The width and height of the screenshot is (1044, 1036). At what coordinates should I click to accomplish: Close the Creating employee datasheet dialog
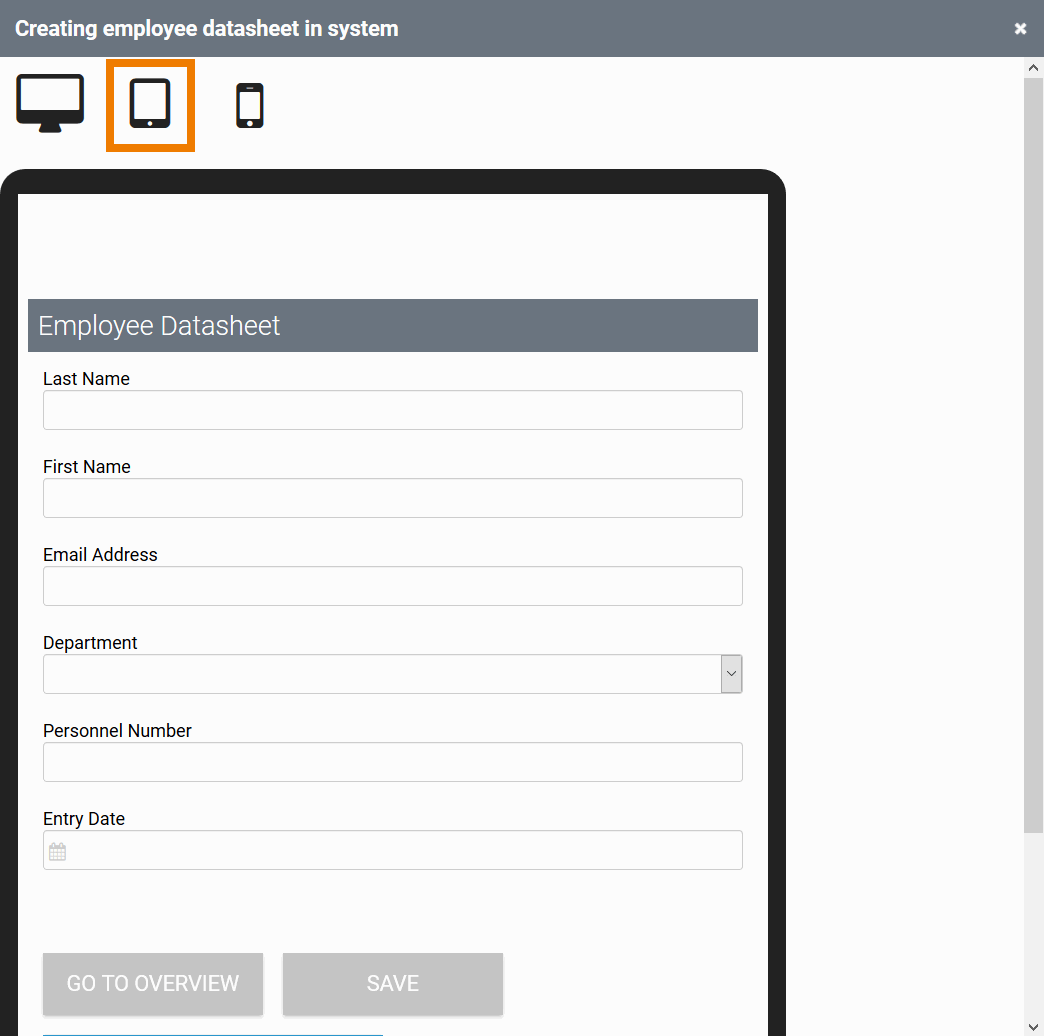click(x=1020, y=29)
